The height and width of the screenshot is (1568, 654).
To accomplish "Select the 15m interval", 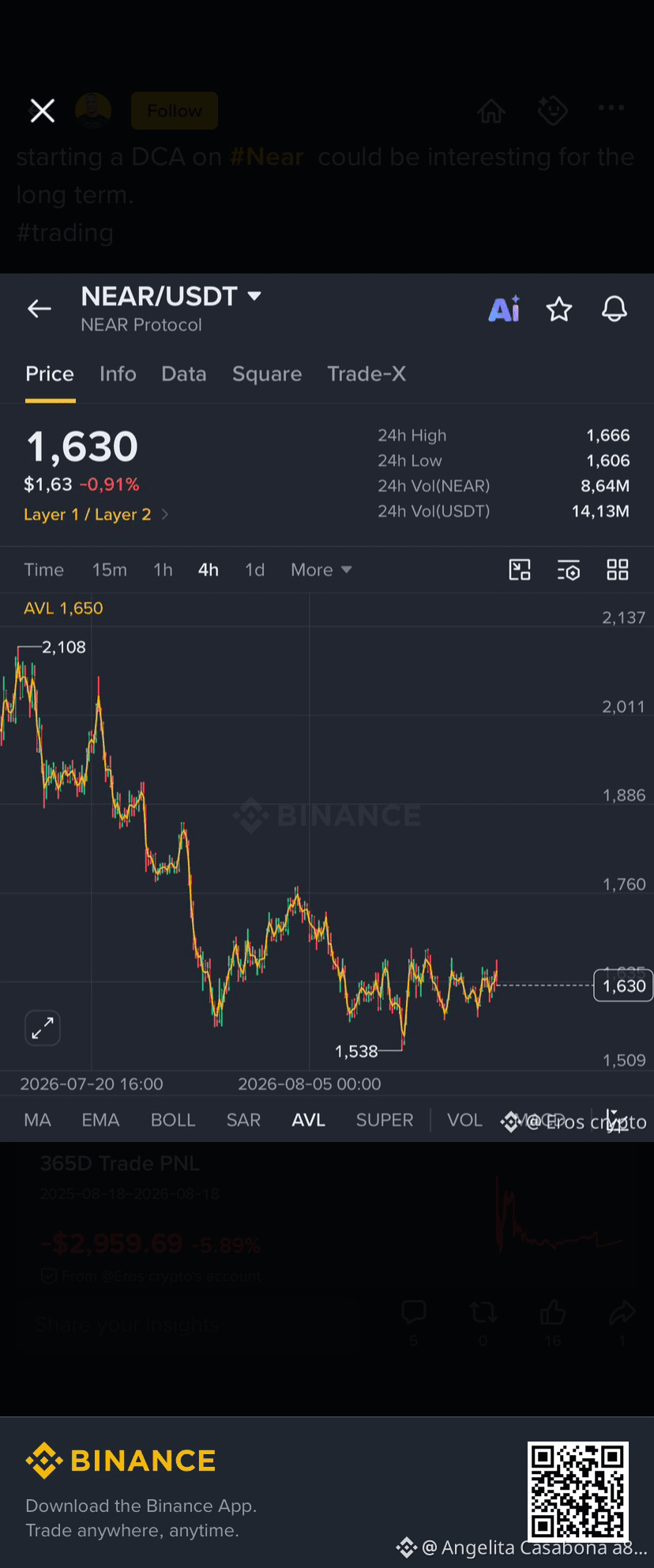I will click(x=110, y=570).
